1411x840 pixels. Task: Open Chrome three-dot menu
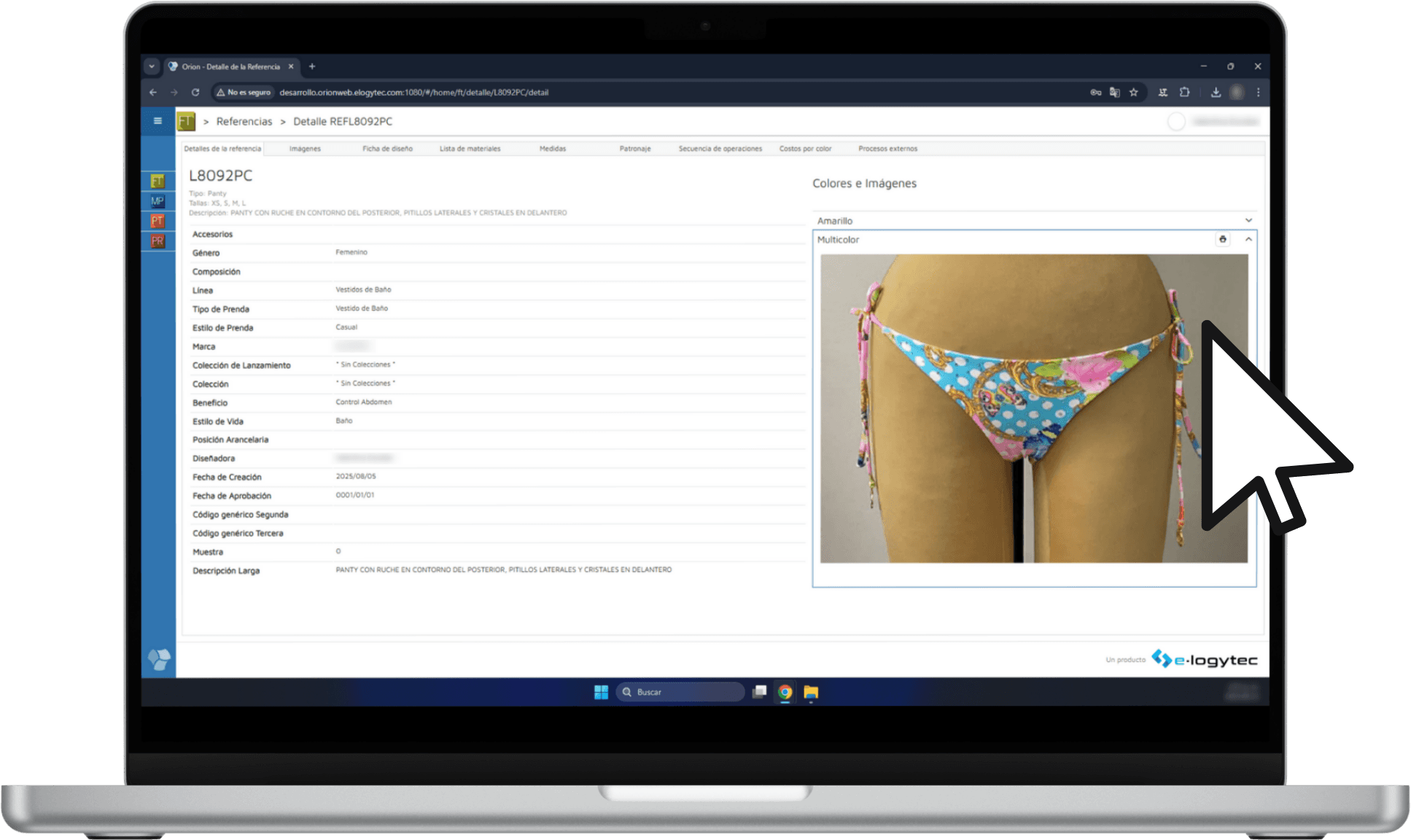(x=1258, y=93)
